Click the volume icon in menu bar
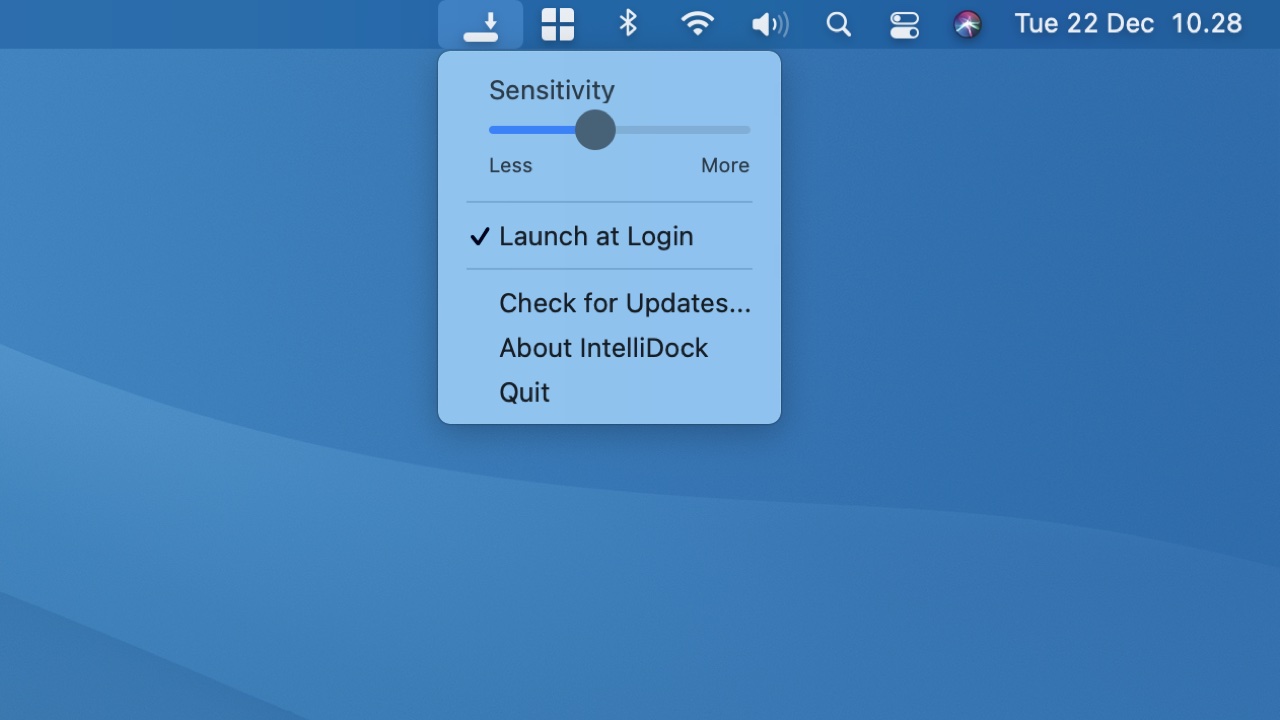 point(769,23)
